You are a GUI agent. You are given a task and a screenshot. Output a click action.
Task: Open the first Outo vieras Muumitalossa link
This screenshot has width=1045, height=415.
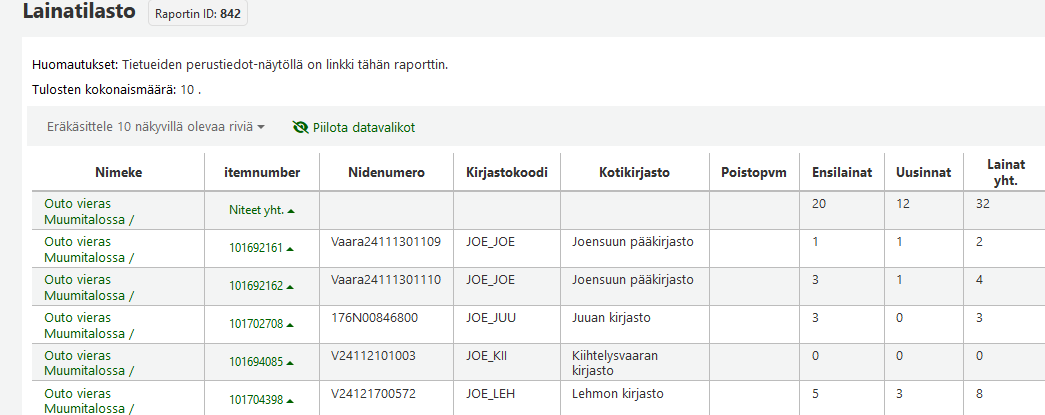[x=88, y=210]
